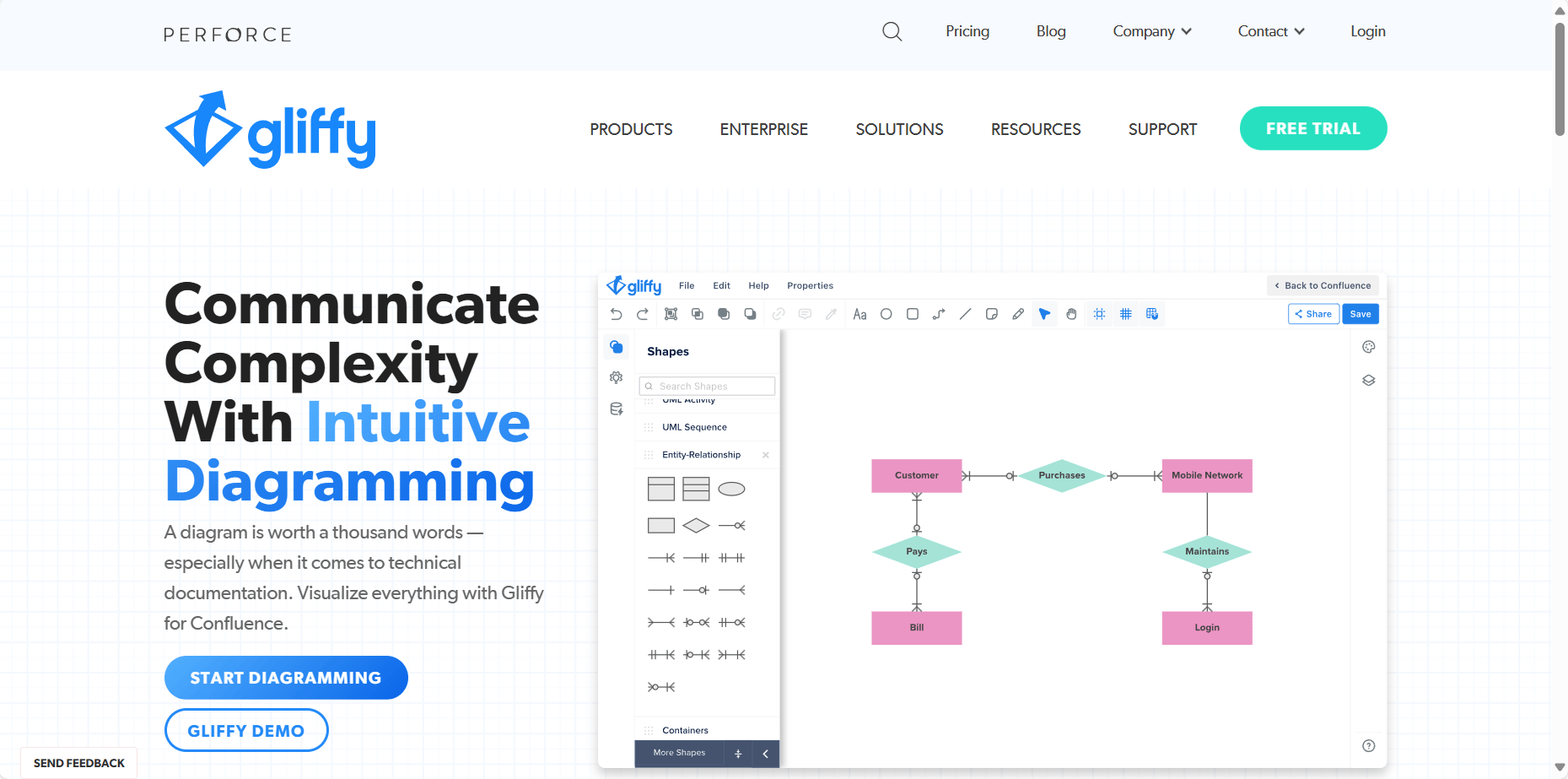Open the site search magnifier icon

click(x=892, y=32)
